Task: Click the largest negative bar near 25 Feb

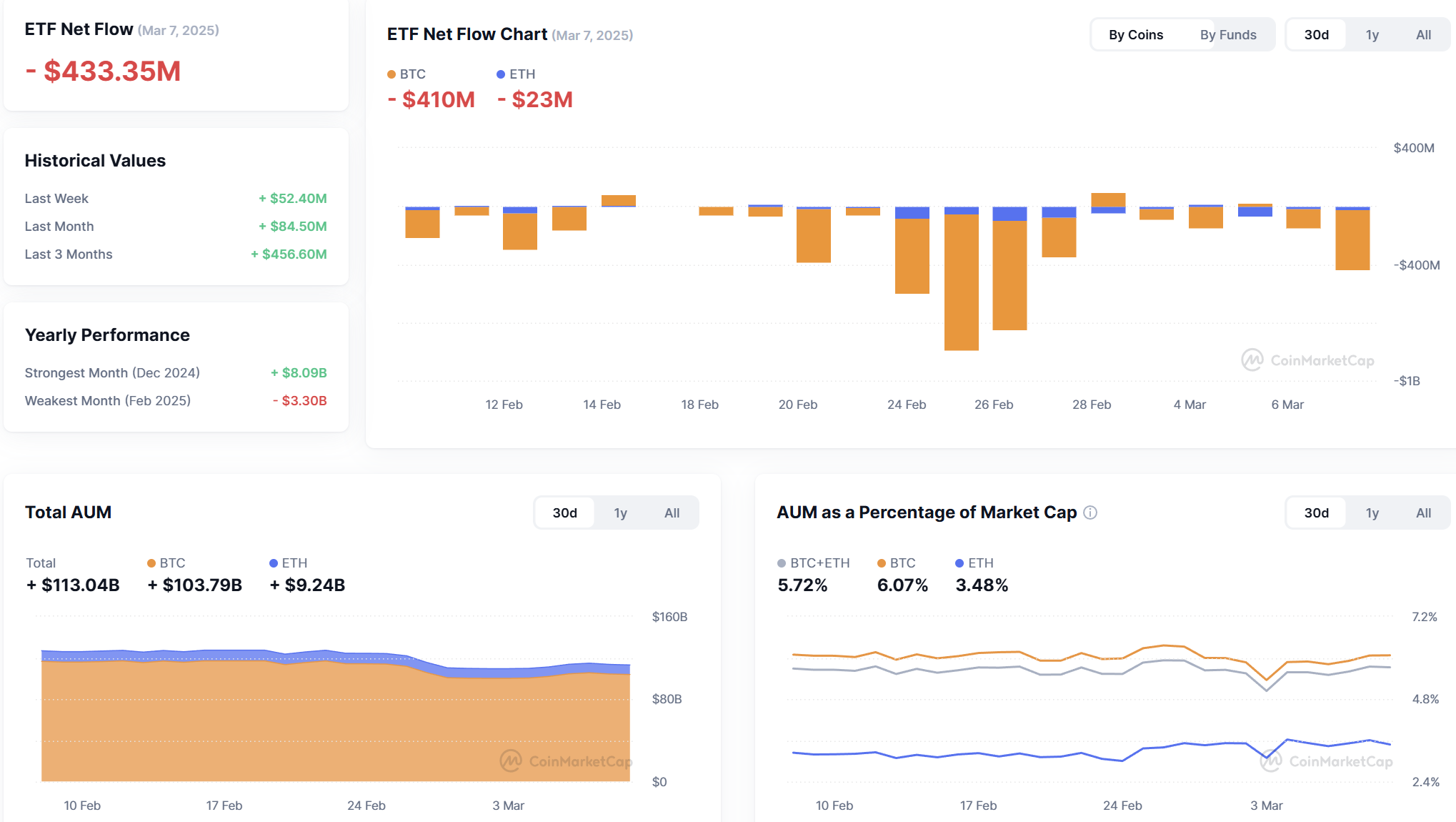Action: (962, 279)
